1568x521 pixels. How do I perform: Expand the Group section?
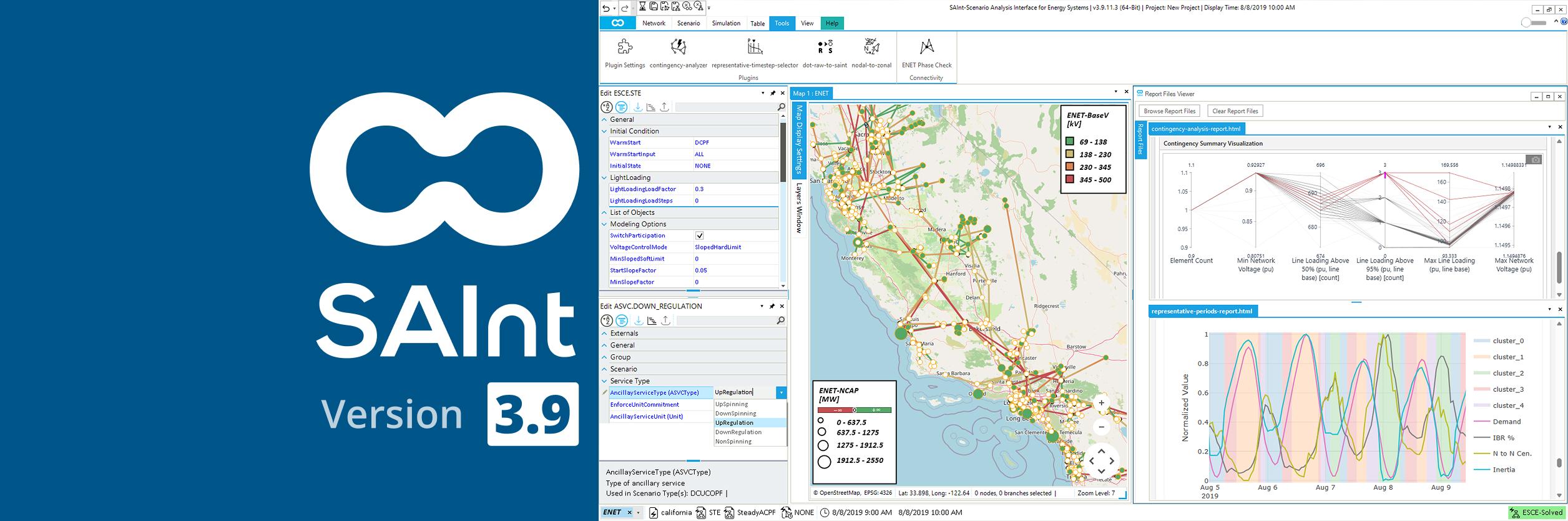point(604,357)
